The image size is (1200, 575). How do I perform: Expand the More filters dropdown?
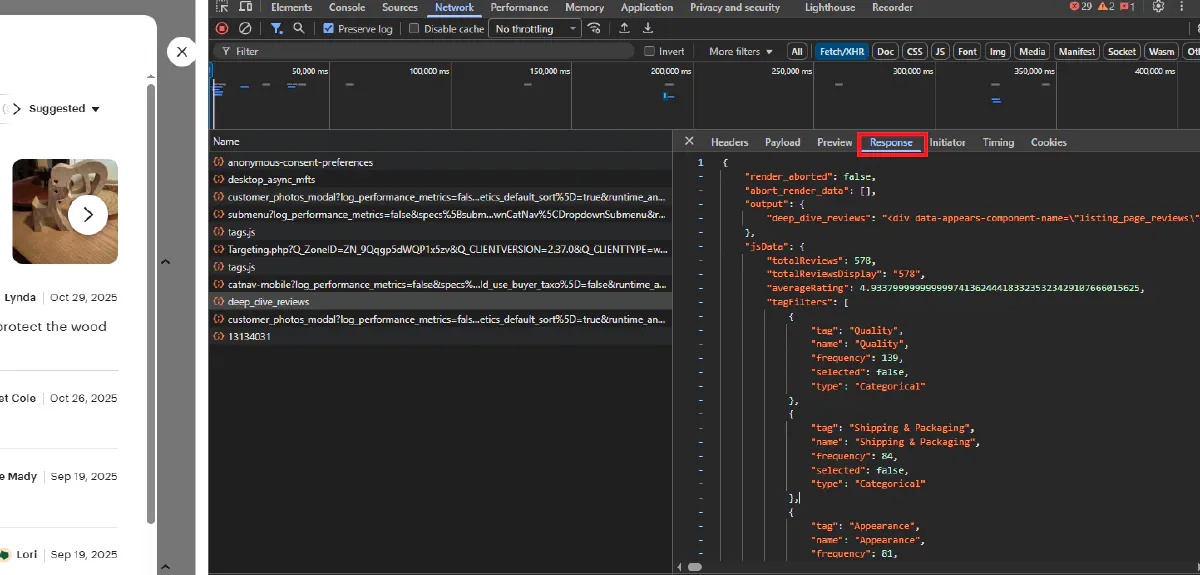(x=741, y=51)
